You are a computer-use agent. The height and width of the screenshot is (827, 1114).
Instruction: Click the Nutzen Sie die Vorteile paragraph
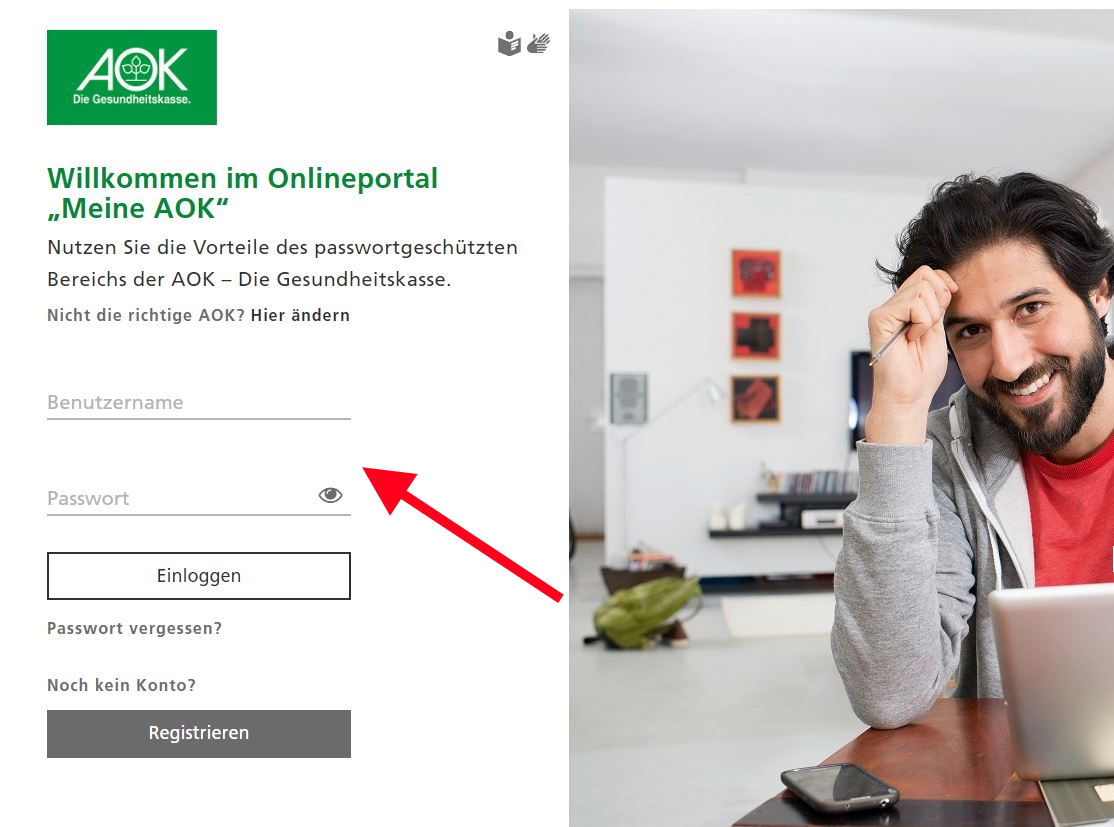282,263
